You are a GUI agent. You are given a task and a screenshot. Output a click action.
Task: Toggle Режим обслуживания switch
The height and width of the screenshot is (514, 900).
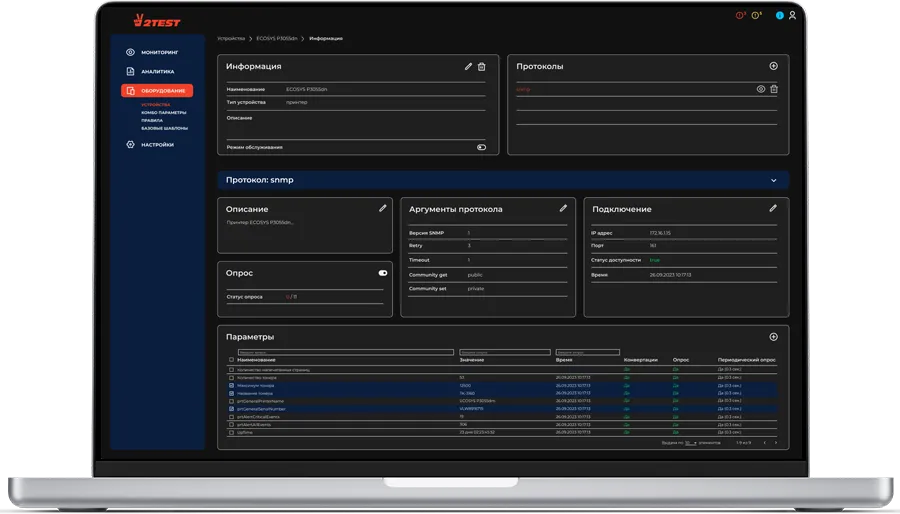[481, 147]
